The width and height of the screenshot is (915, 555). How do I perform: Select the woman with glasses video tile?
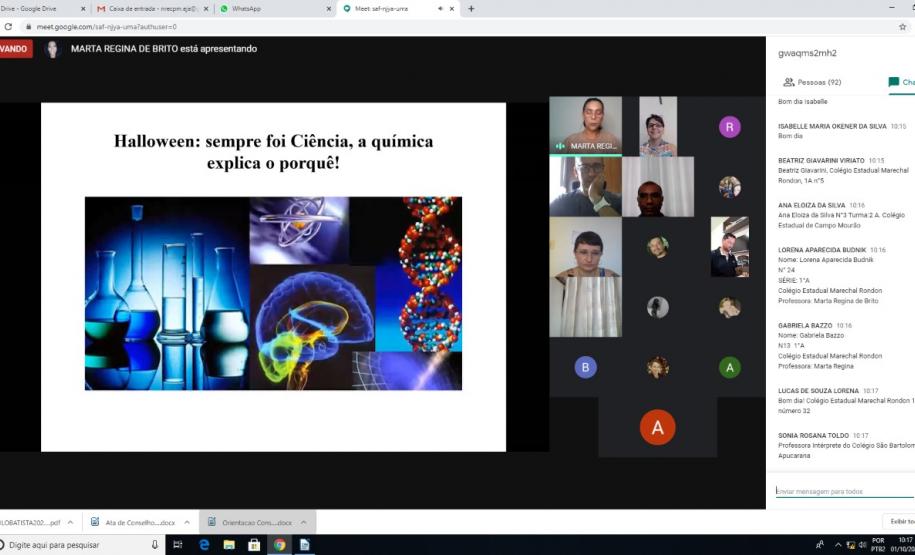[x=658, y=127]
